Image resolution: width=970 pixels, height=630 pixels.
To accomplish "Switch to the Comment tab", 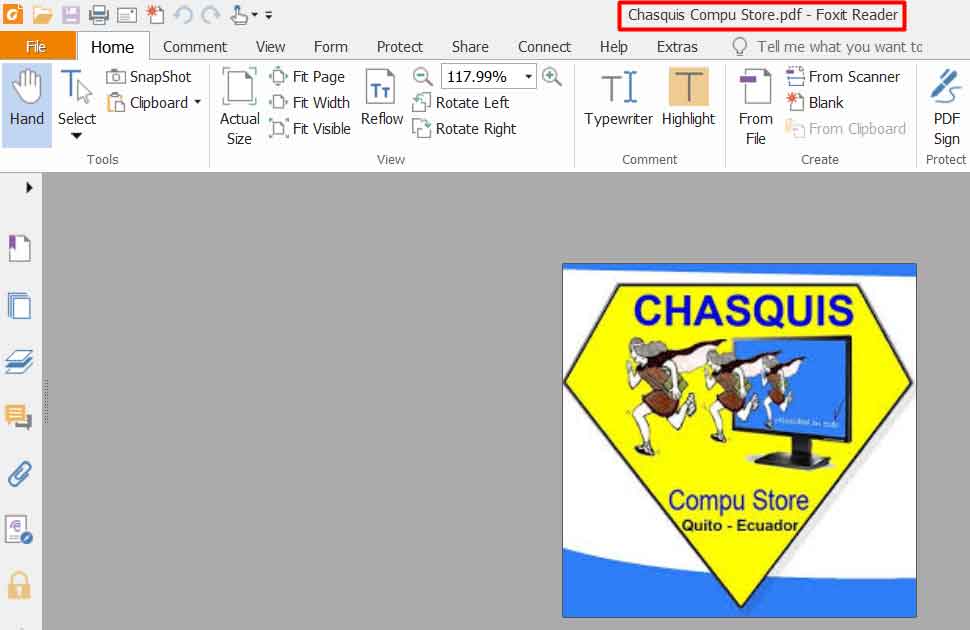I will coord(195,47).
